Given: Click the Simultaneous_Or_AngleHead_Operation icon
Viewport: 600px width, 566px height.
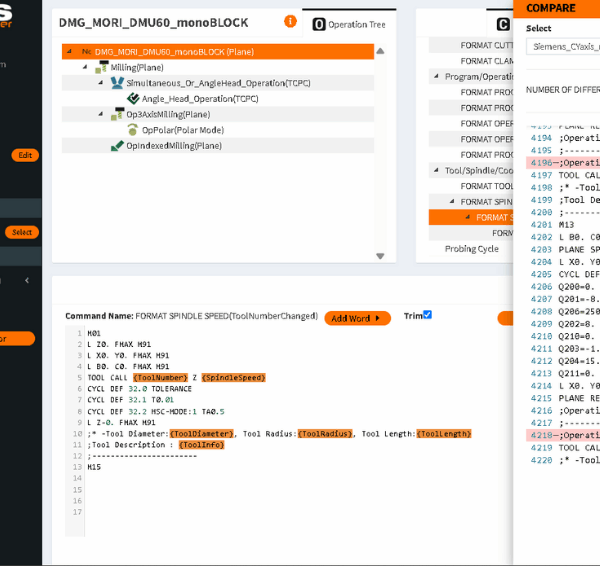Looking at the screenshot, I should pyautogui.click(x=118, y=83).
